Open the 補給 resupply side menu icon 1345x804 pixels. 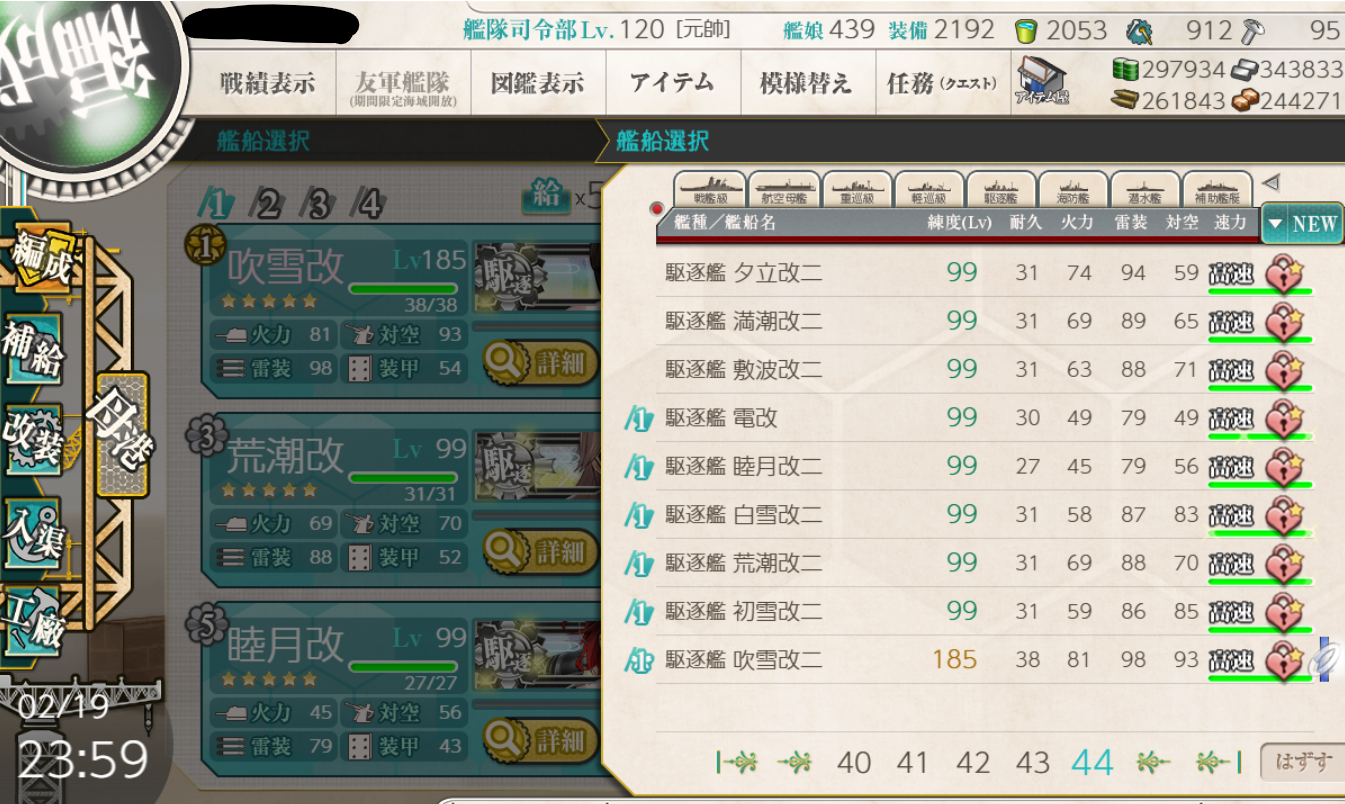34,349
